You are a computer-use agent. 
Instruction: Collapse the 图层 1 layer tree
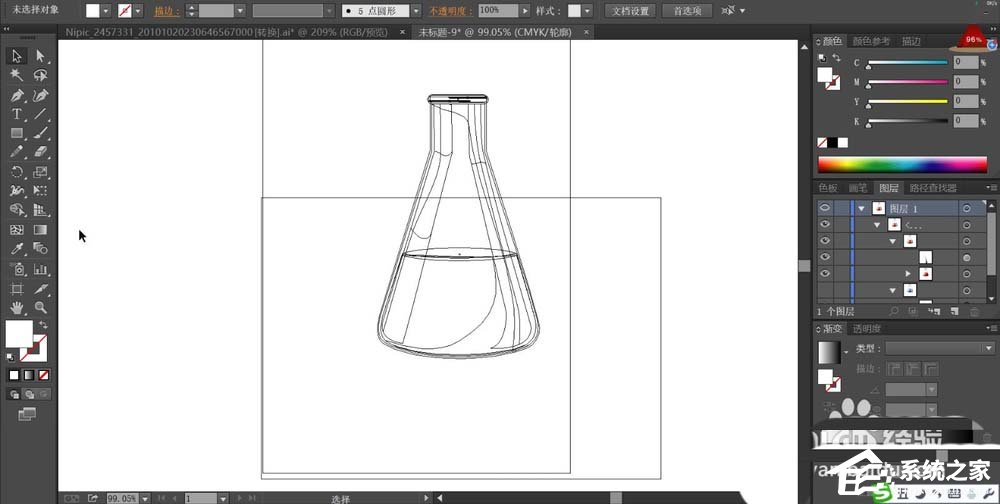[860, 208]
